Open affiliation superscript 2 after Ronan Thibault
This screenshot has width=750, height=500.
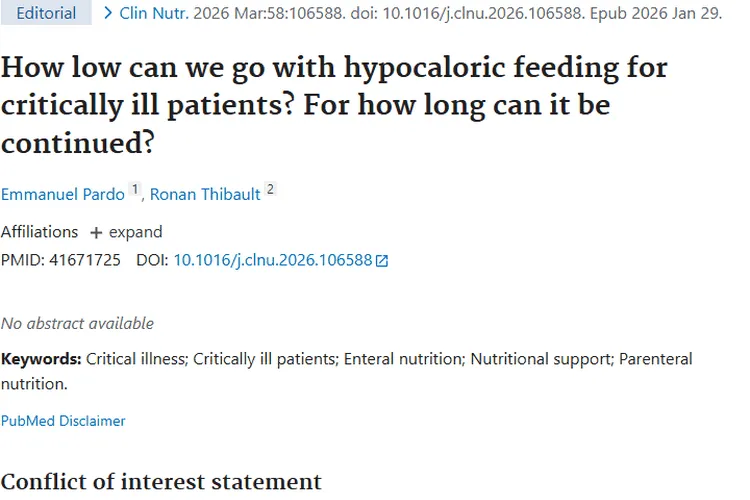point(270,190)
